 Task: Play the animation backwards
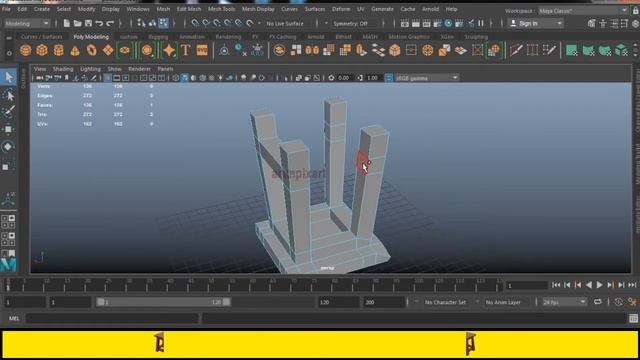pos(589,285)
